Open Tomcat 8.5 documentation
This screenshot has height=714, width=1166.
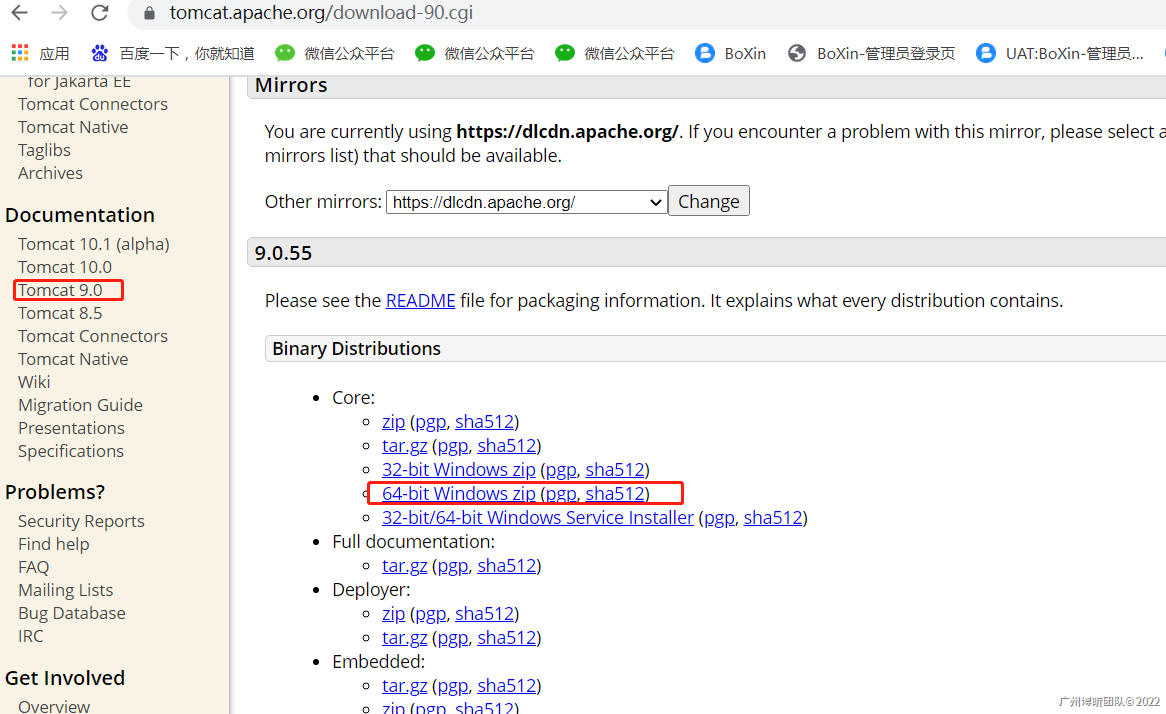point(60,313)
